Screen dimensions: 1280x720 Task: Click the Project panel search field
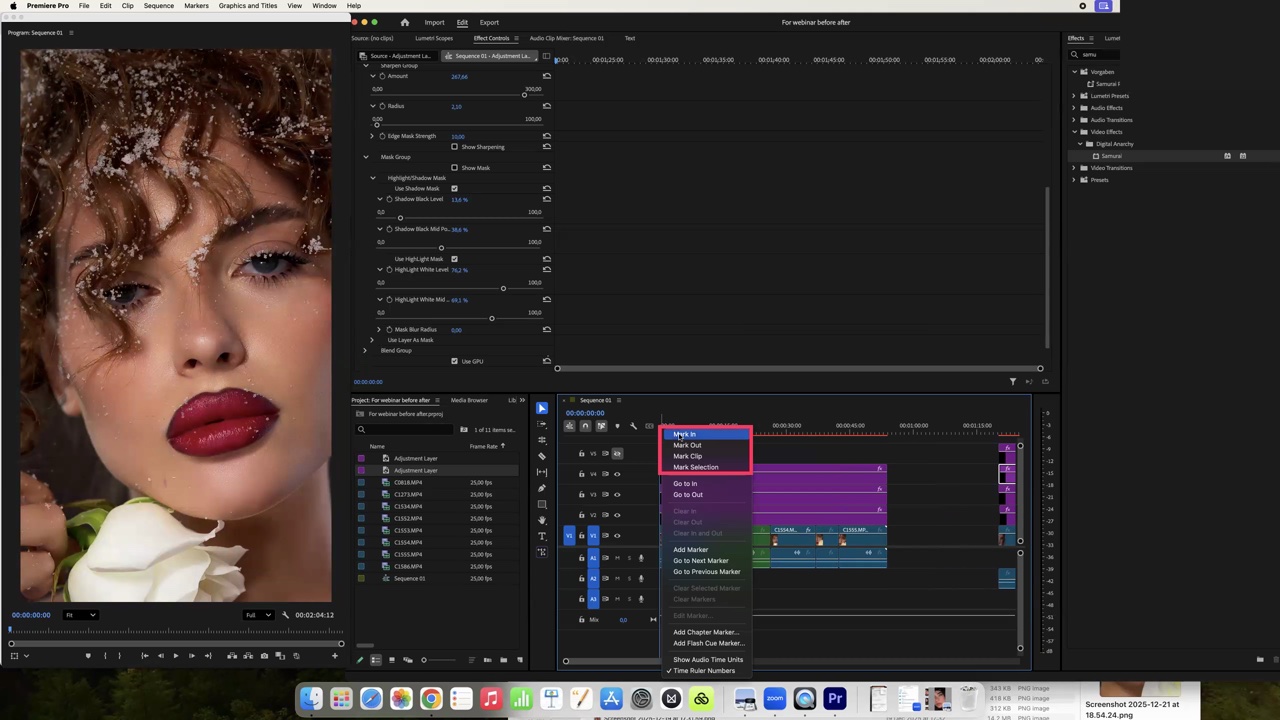pos(407,430)
